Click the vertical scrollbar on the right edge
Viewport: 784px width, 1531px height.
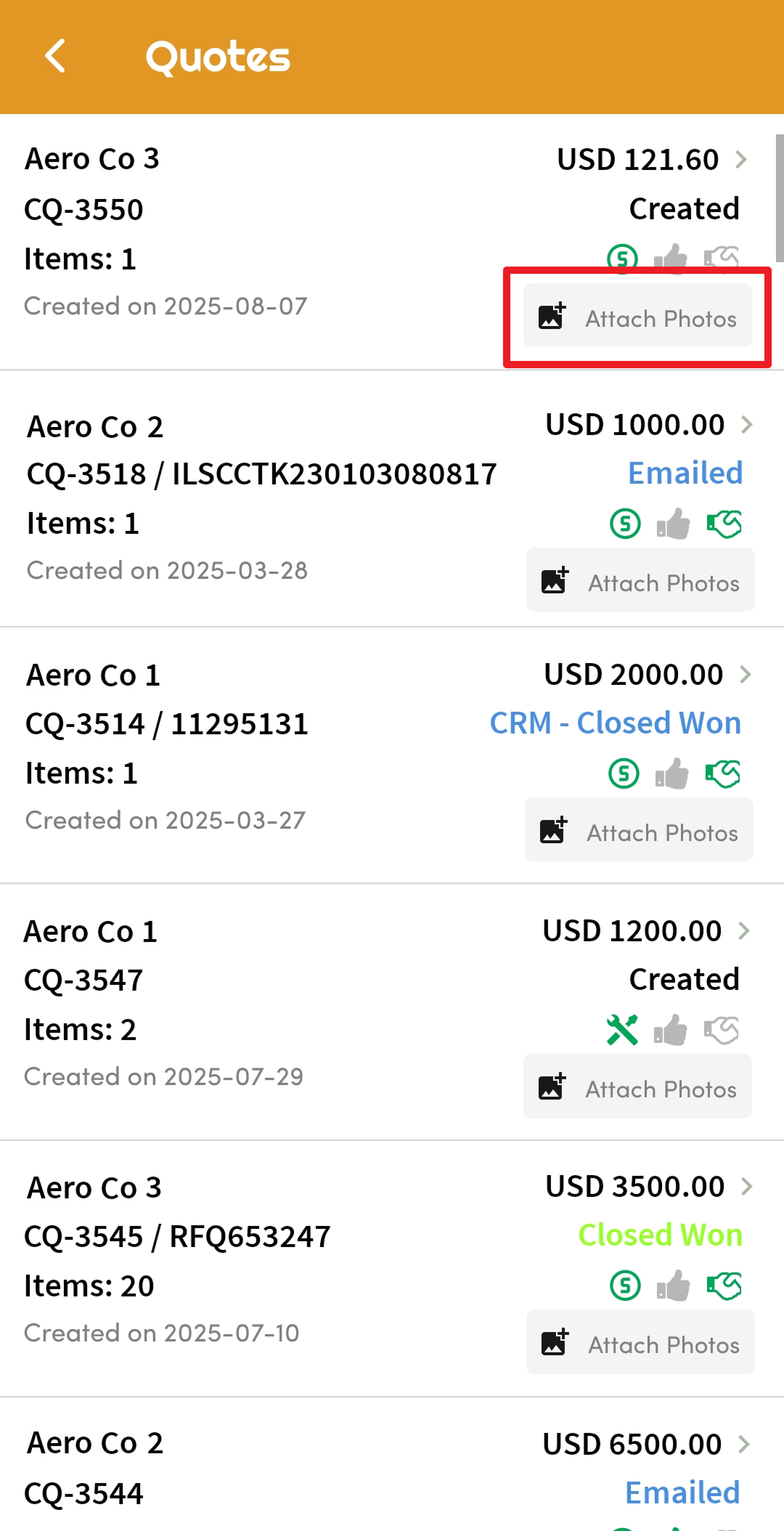click(779, 198)
